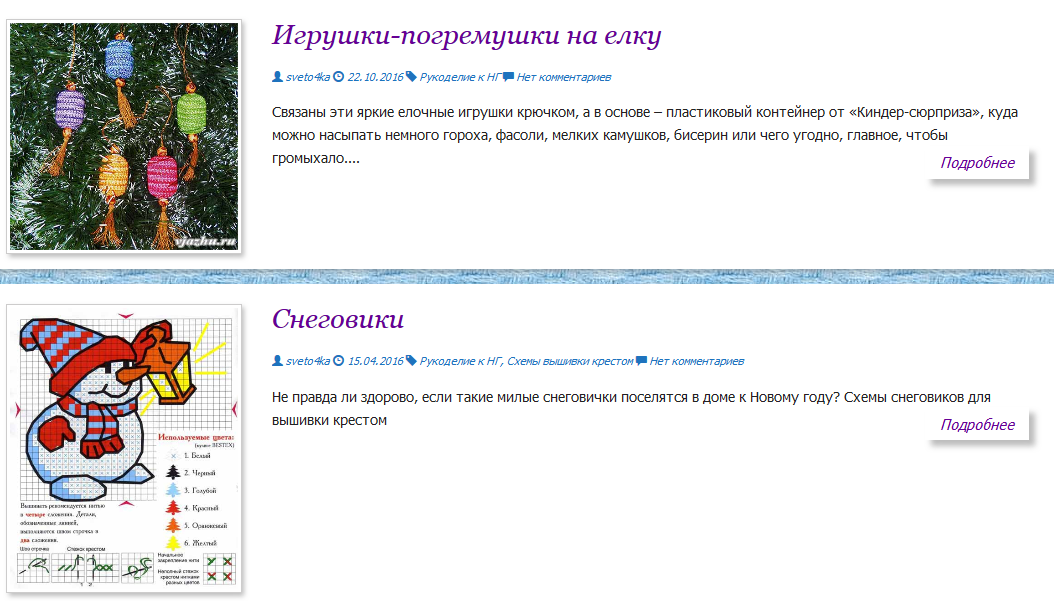Image resolution: width=1054 pixels, height=601 pixels.
Task: Open sveto4ka author link in the first post
Action: point(308,77)
